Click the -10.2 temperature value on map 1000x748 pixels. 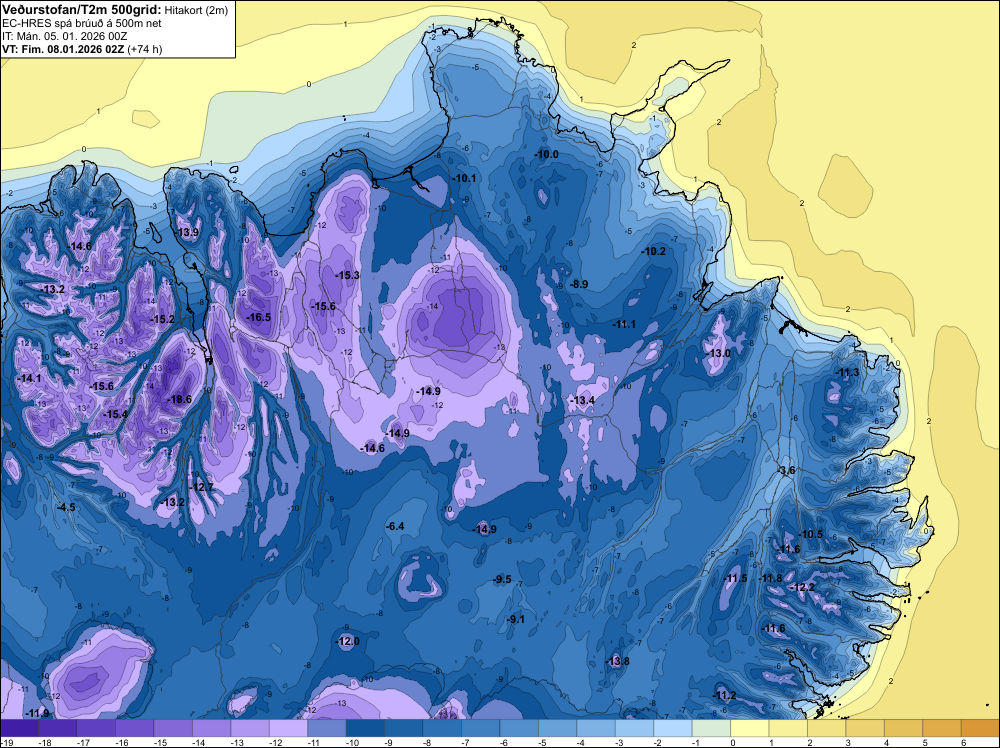tap(654, 251)
